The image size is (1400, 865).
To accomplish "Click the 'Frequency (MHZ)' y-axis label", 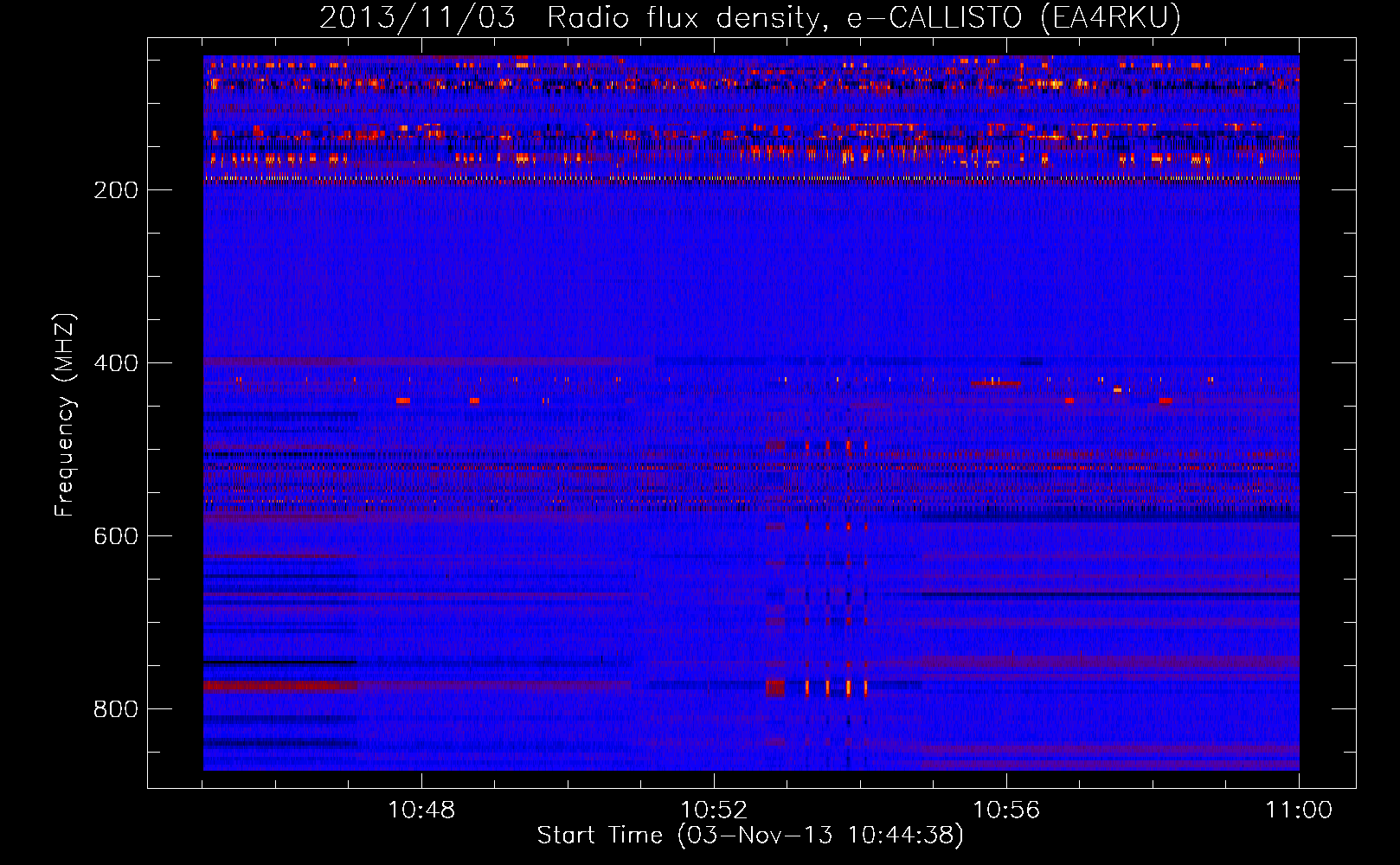I will point(65,415).
